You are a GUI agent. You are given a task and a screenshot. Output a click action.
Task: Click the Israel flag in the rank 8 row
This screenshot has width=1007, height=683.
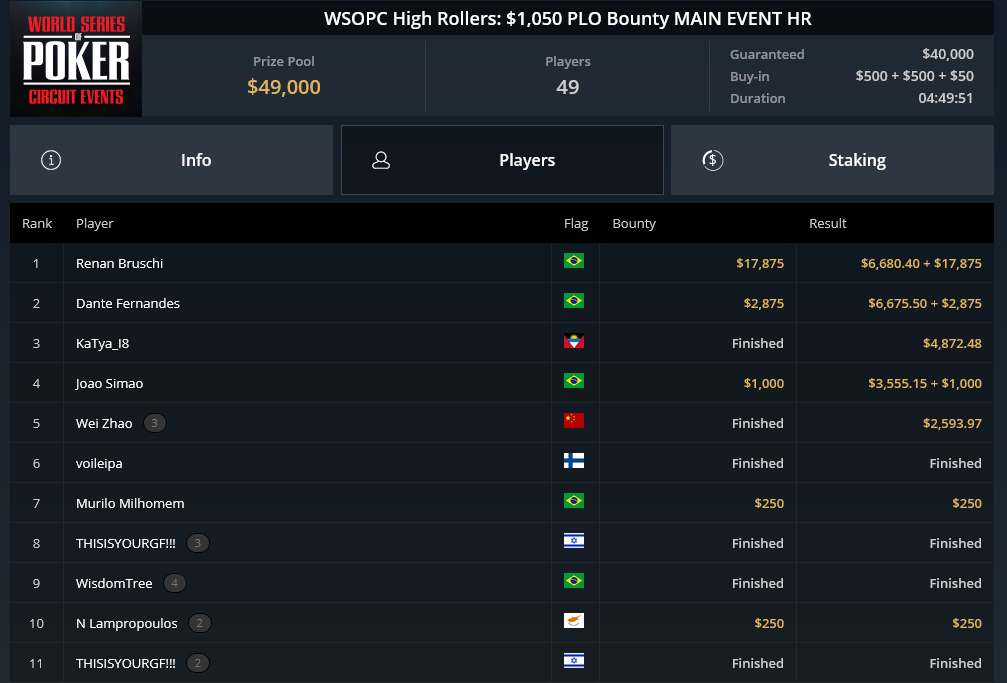click(574, 541)
